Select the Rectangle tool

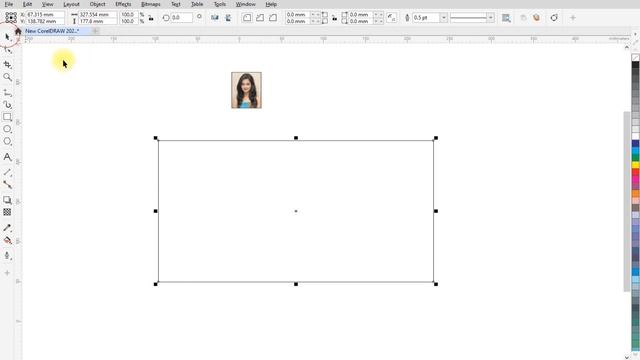point(7,117)
